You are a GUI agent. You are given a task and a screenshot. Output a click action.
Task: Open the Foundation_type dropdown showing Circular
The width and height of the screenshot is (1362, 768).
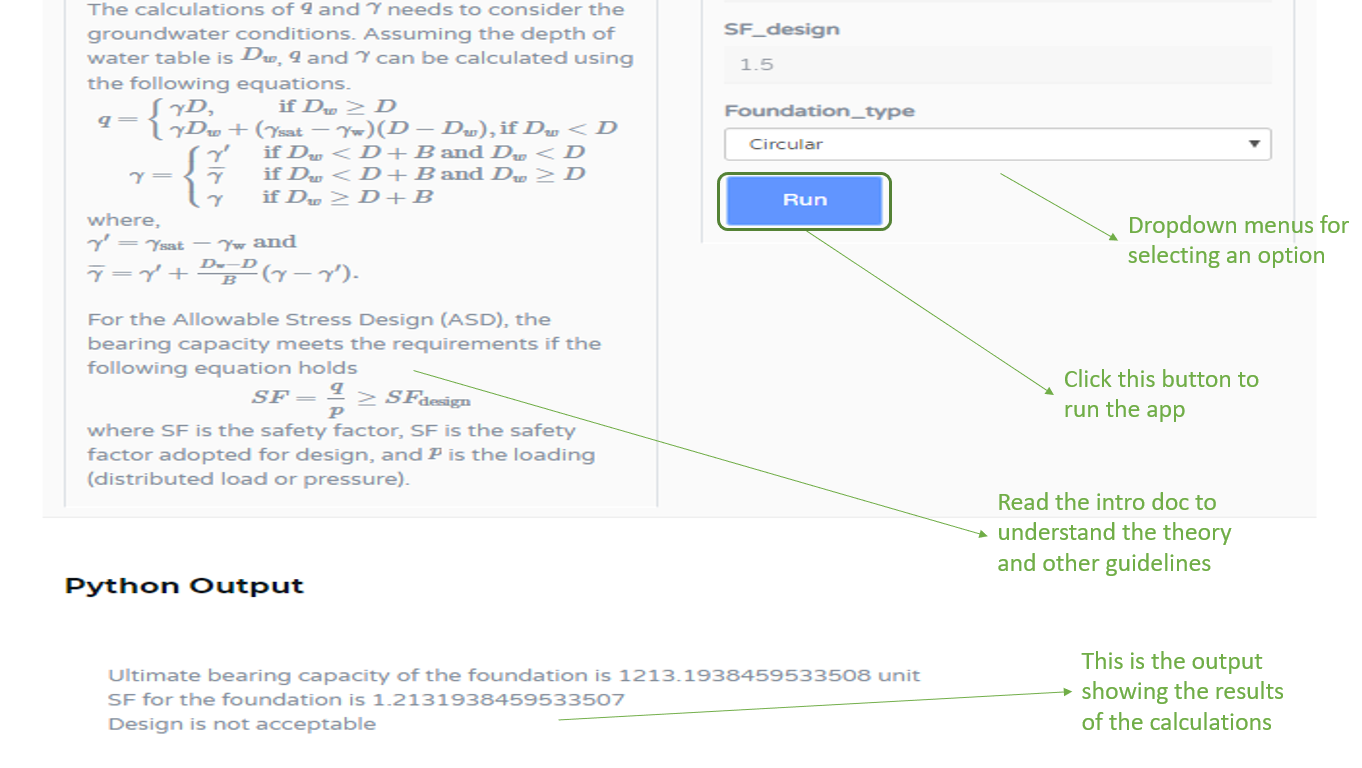click(x=997, y=144)
